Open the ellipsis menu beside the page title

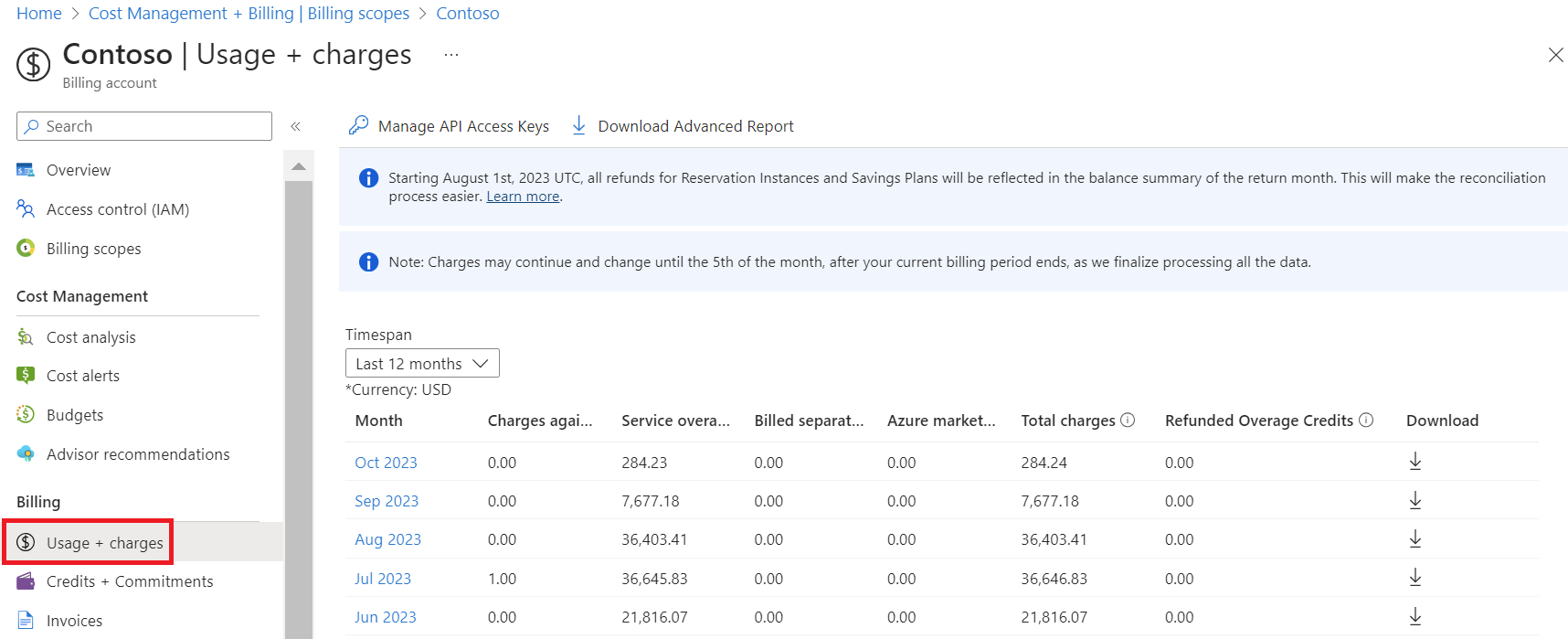[x=451, y=55]
